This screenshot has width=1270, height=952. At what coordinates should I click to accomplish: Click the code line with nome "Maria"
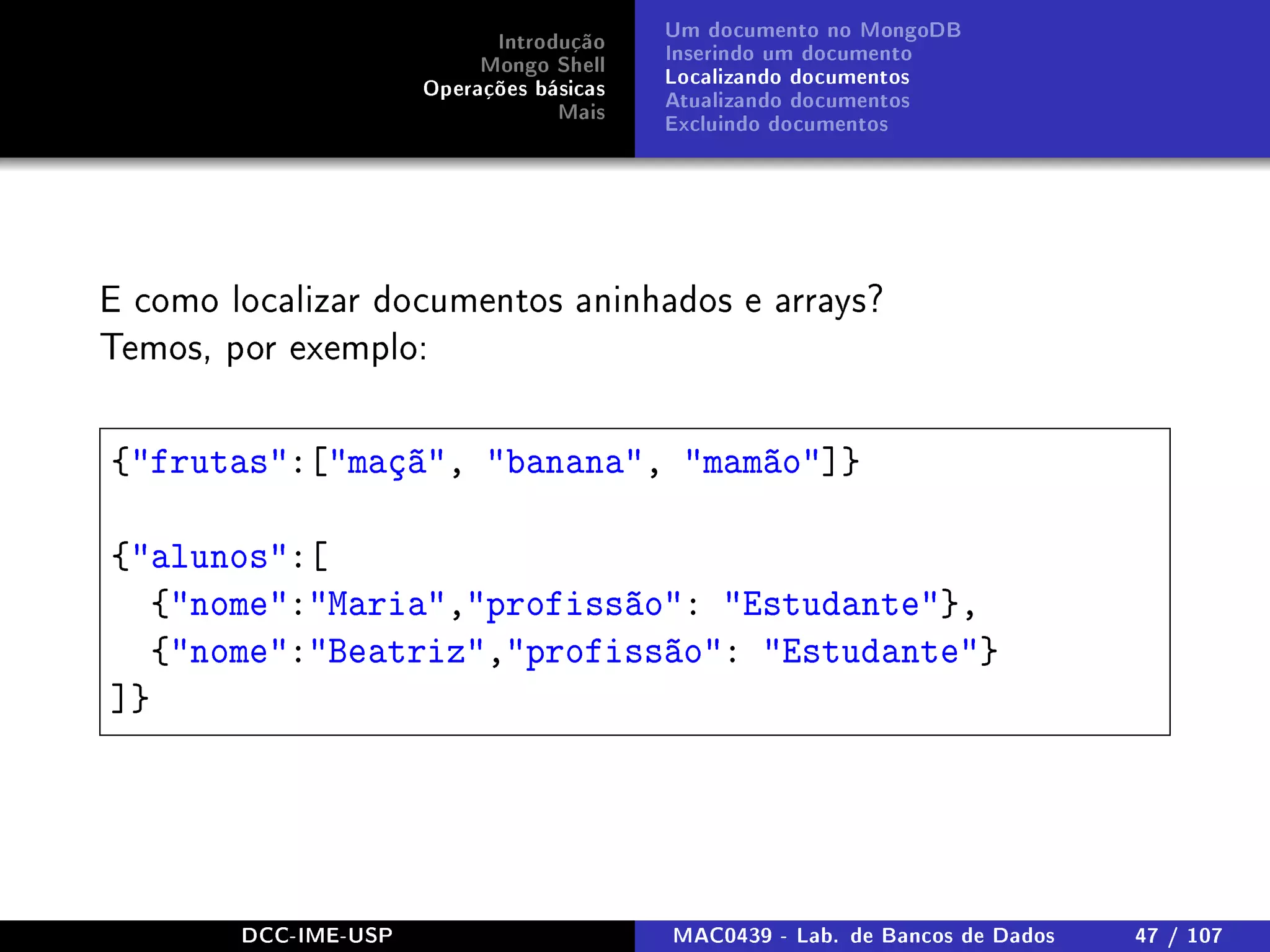click(x=564, y=604)
